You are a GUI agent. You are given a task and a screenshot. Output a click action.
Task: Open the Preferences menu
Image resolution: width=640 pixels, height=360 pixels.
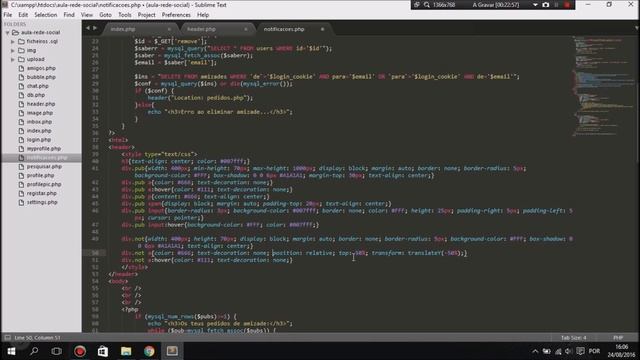coord(176,15)
